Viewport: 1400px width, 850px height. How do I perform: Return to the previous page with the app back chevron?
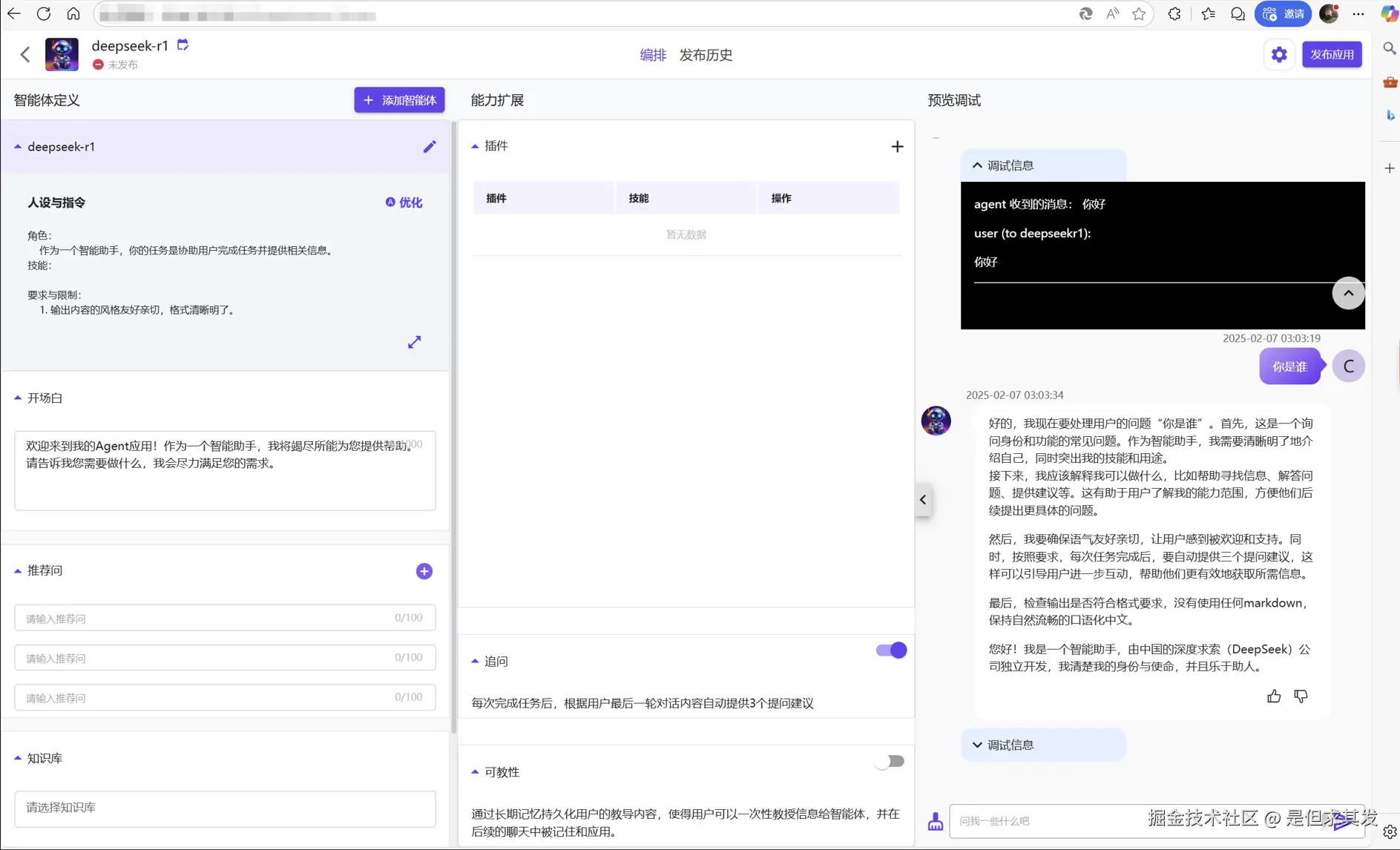[25, 54]
